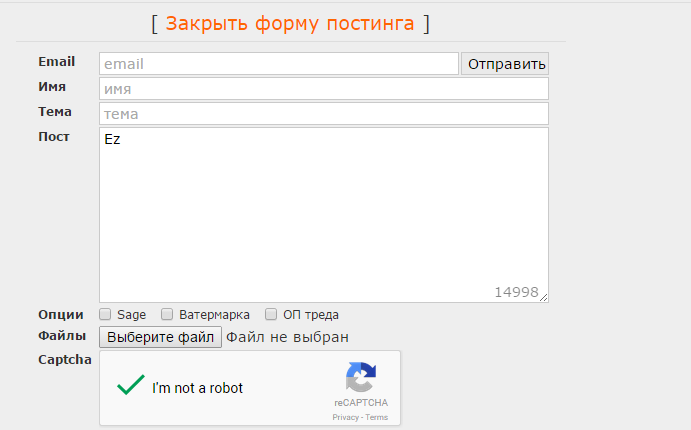
Task: Click the 'reCAPTCHA' caption under the logo
Action: (361, 403)
